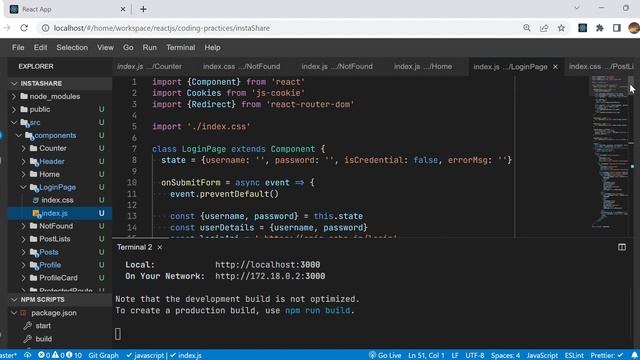Click the share page icon in address bar
The height and width of the screenshot is (360, 640).
pyautogui.click(x=544, y=28)
